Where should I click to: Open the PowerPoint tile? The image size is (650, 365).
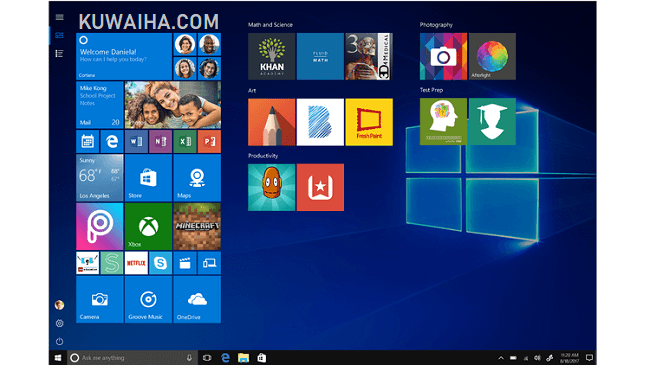(209, 141)
